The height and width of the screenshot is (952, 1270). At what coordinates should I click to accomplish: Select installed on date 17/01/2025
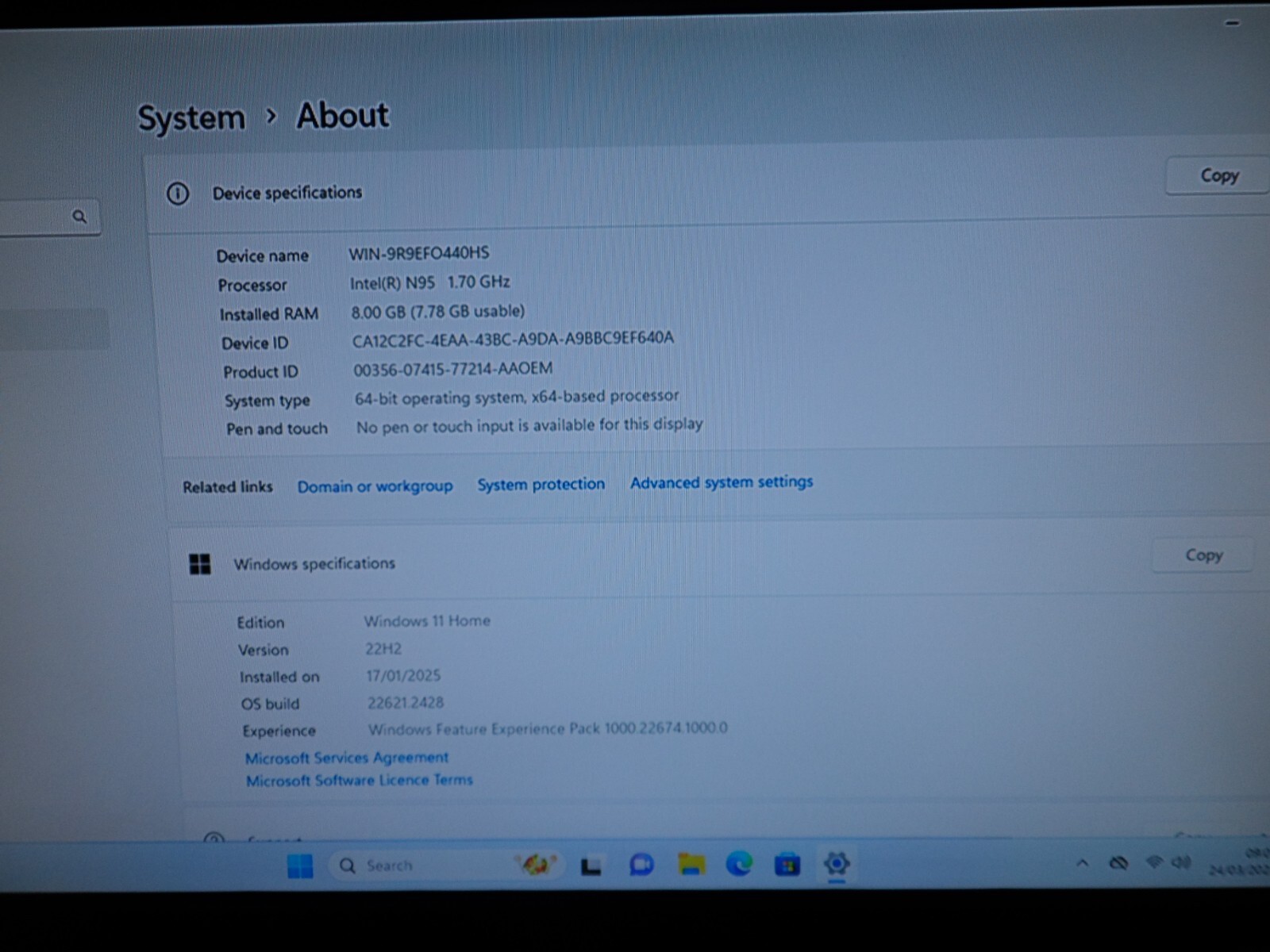[x=403, y=676]
